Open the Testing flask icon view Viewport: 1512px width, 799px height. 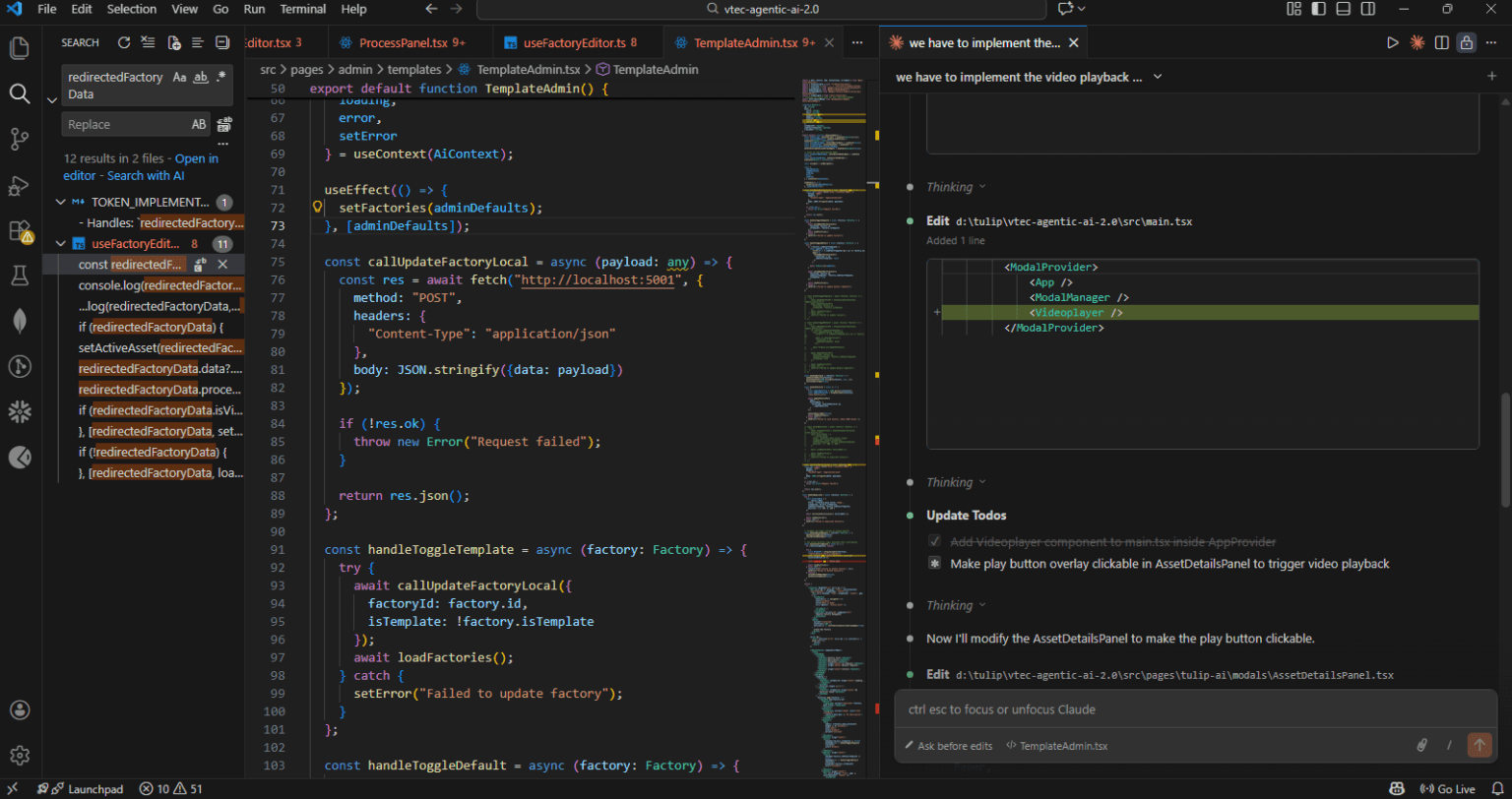point(19,276)
